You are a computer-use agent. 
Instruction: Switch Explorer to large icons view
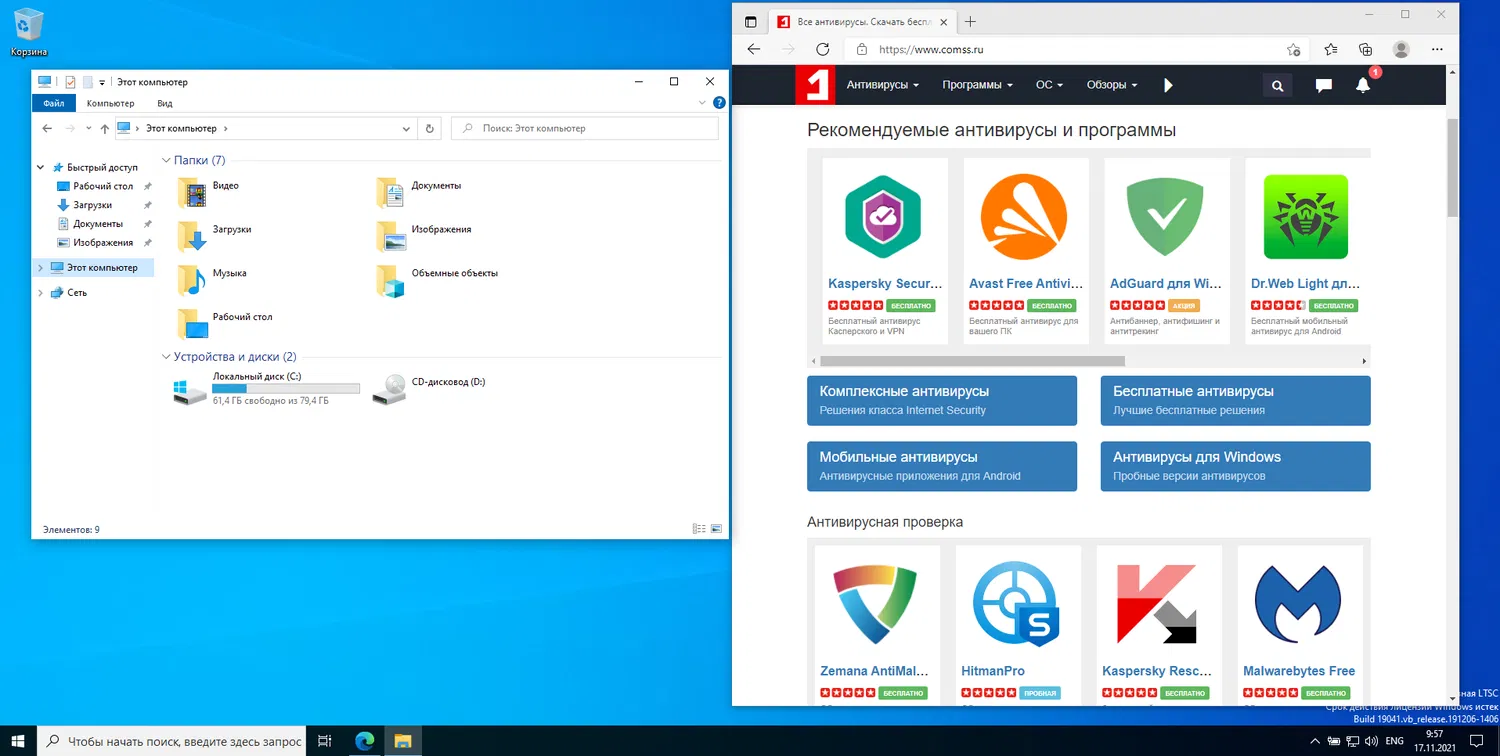pos(715,528)
